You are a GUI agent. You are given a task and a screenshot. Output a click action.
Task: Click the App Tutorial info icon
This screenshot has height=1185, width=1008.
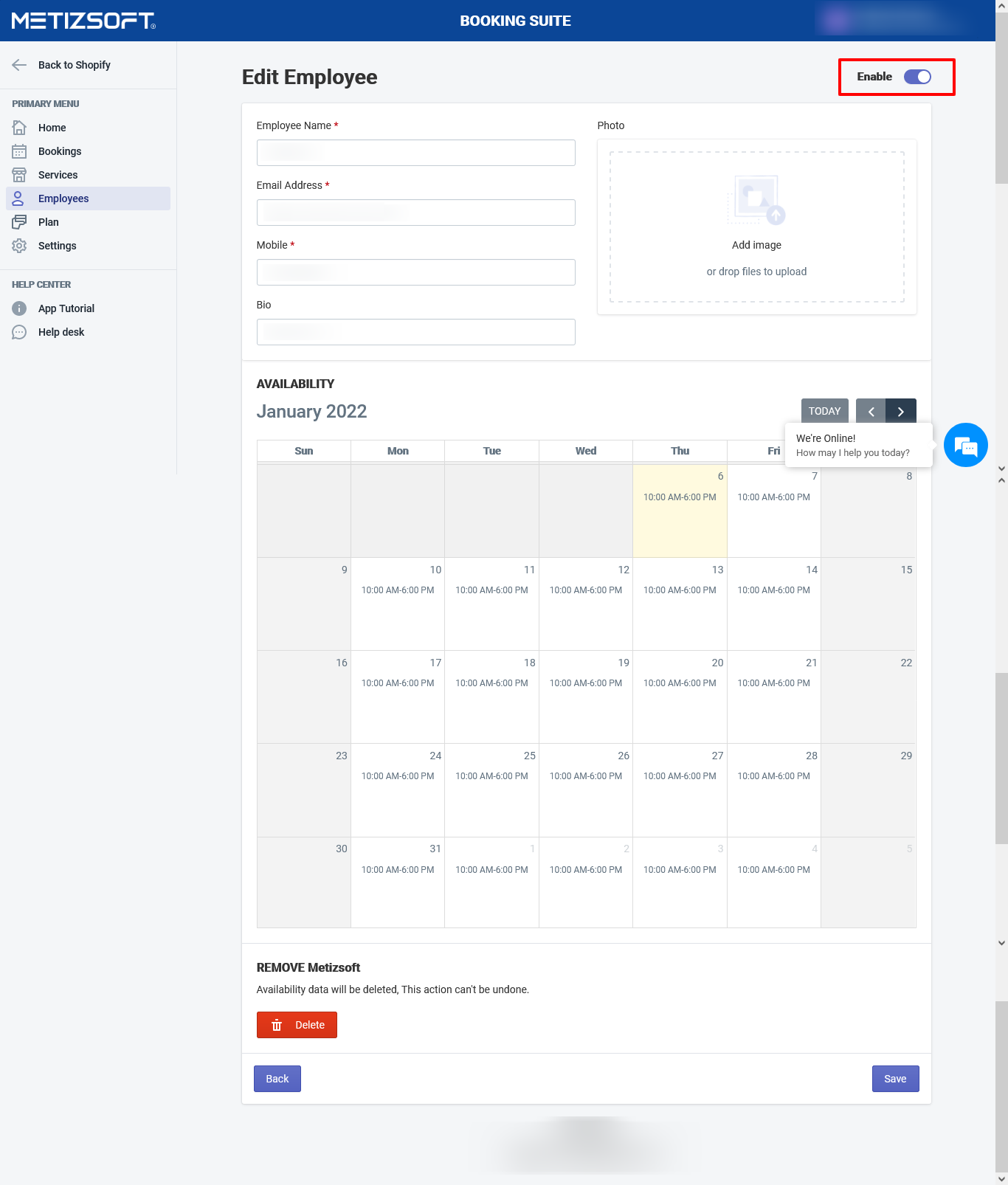pos(19,308)
